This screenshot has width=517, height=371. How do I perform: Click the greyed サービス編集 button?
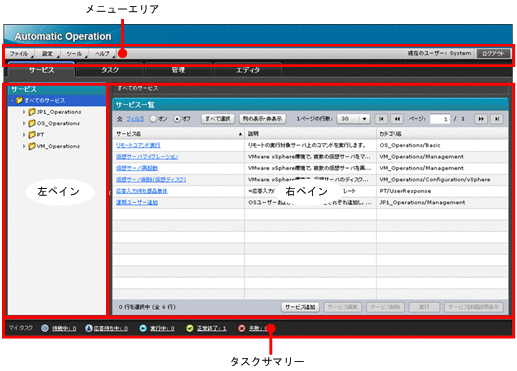click(343, 307)
